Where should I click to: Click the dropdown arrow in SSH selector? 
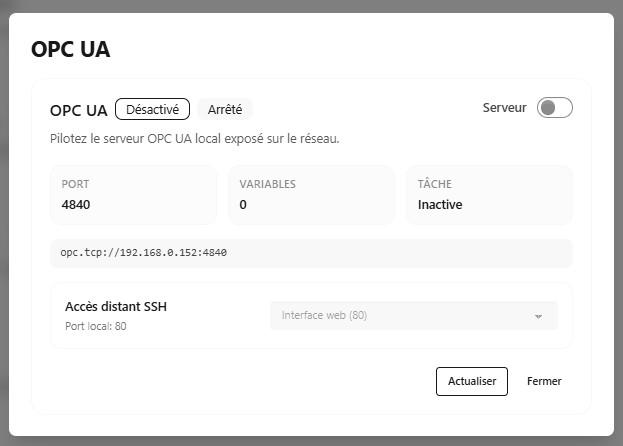(x=538, y=317)
